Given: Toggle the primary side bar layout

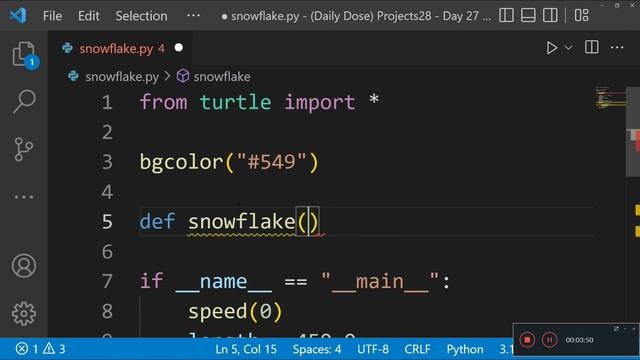Looking at the screenshot, I should [x=506, y=16].
